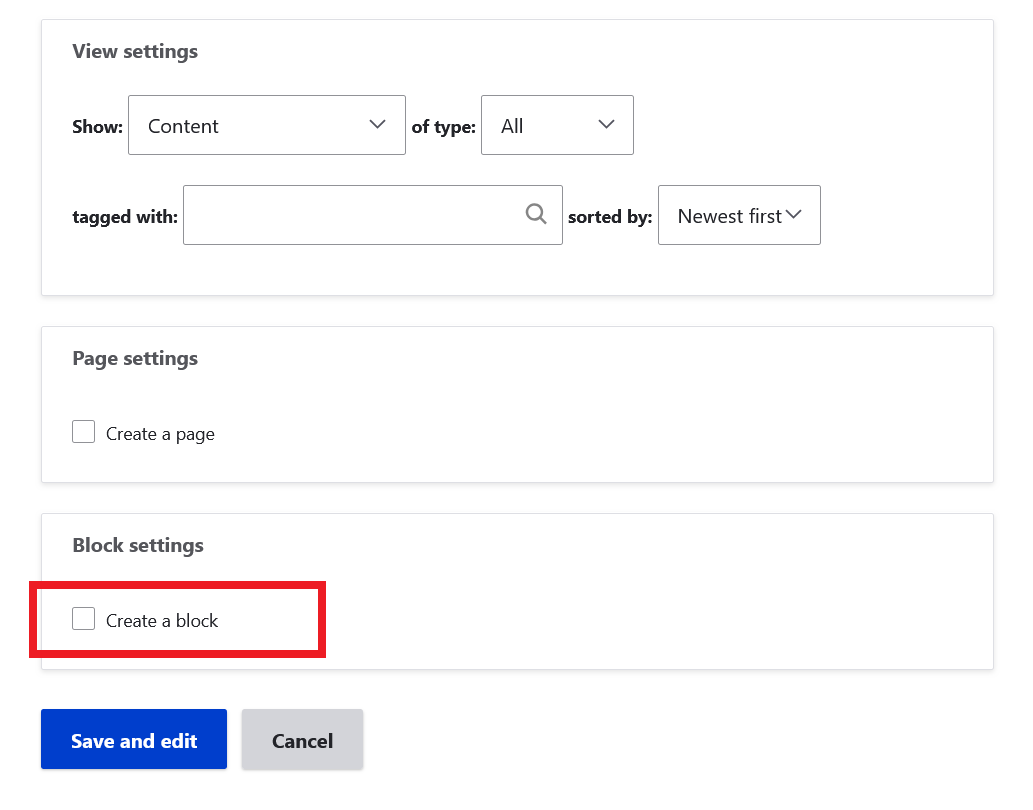Open the Show dropdown displaying Content
Image resolution: width=1033 pixels, height=810 pixels.
pos(266,124)
